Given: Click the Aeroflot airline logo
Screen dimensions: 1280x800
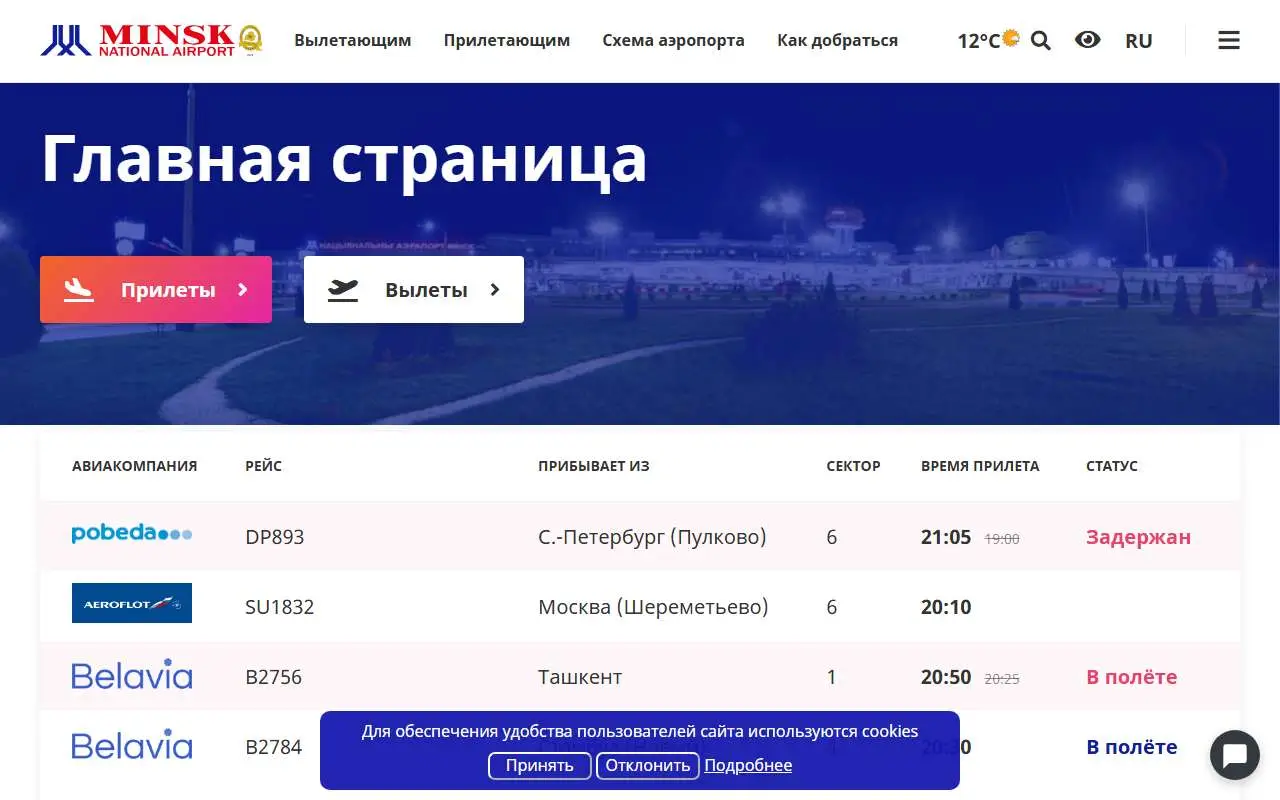Looking at the screenshot, I should click(132, 603).
